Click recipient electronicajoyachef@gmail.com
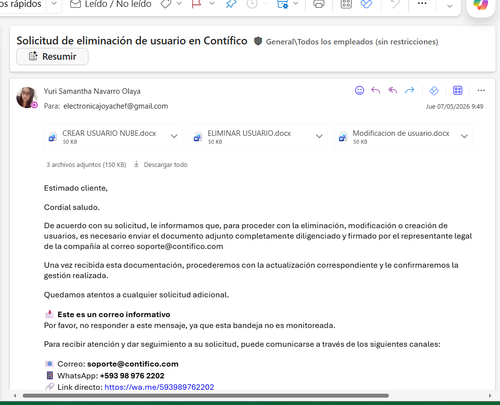The image size is (500, 405). 116,106
